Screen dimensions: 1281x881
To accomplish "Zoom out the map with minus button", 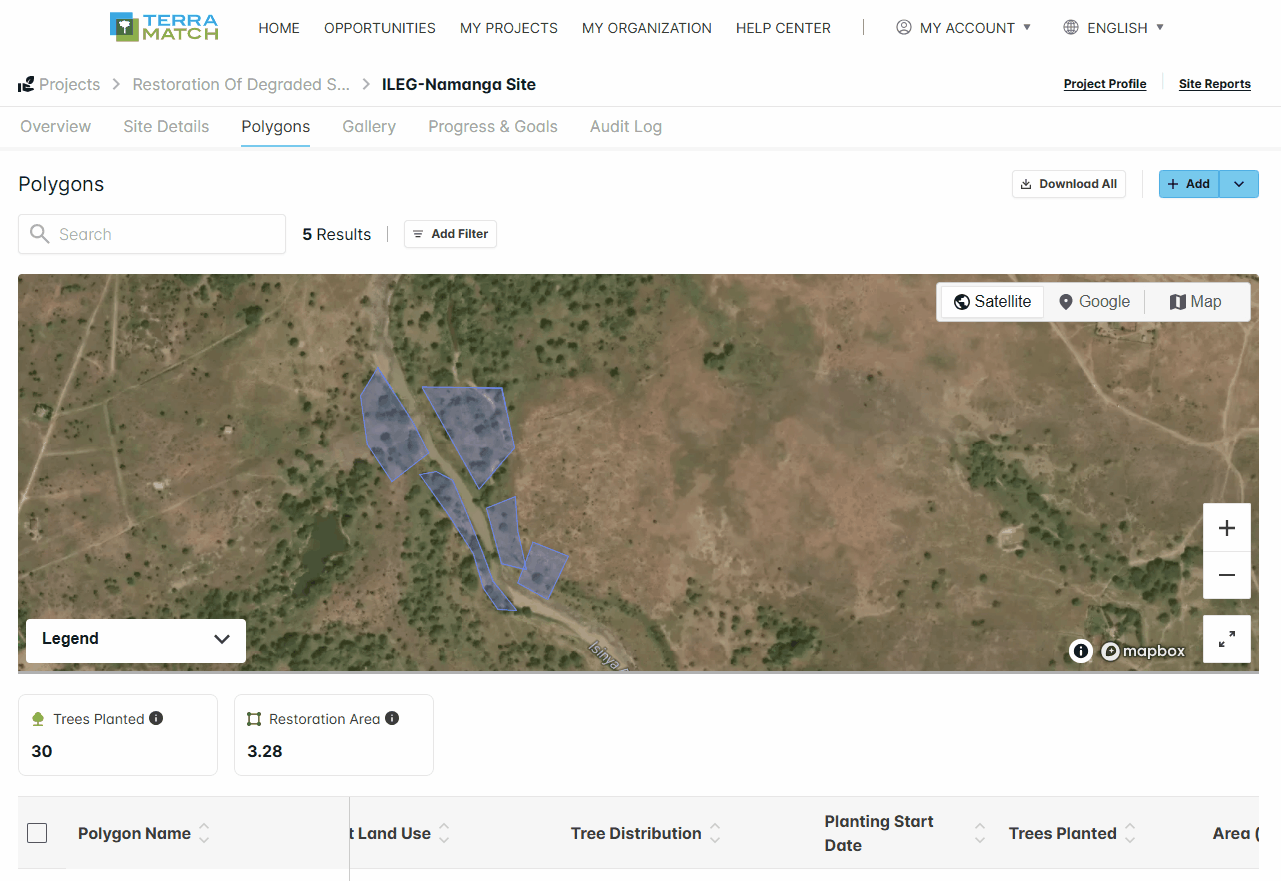I will 1227,575.
